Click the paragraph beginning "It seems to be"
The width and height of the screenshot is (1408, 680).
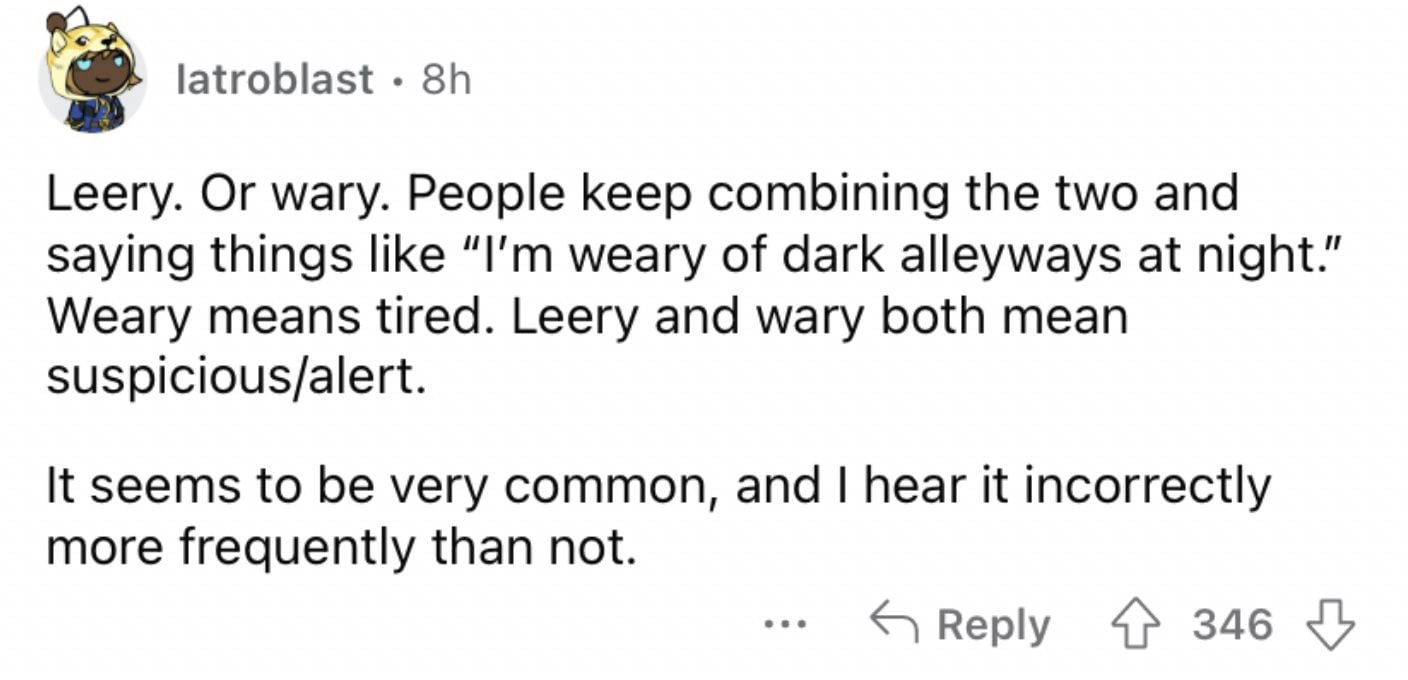tap(658, 517)
